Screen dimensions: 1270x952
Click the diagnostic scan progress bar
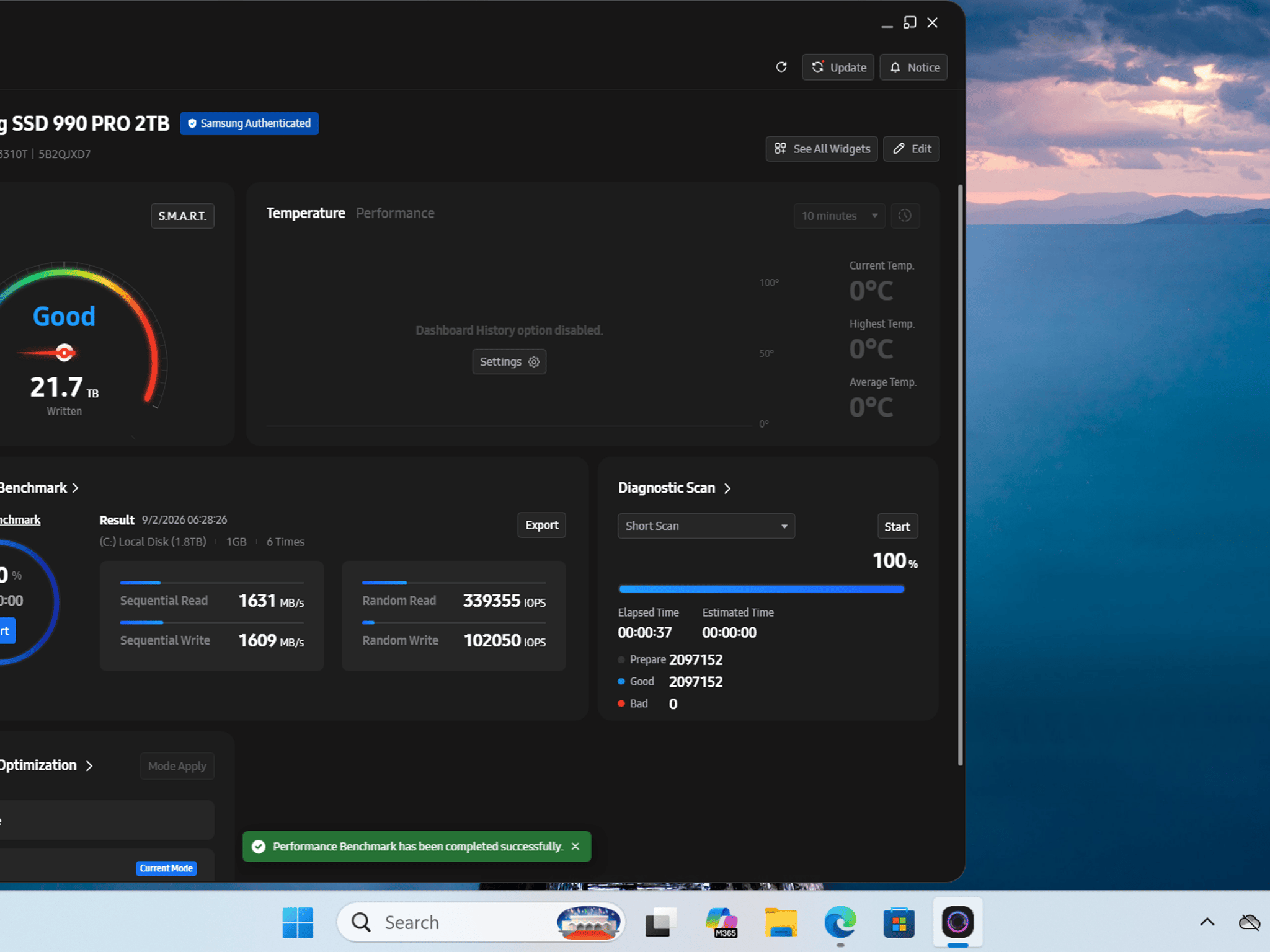click(x=762, y=589)
